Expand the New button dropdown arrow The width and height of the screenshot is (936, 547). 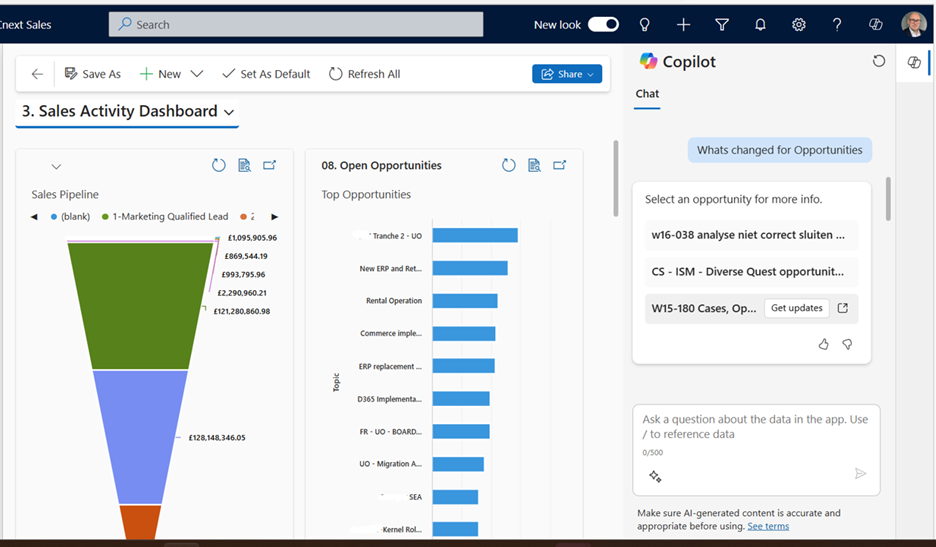pos(197,74)
